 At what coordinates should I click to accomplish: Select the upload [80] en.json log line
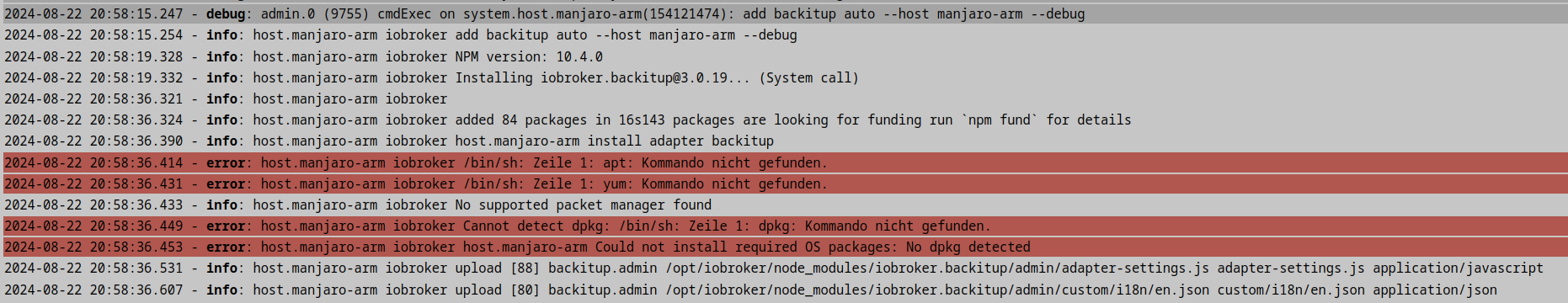click(784, 290)
